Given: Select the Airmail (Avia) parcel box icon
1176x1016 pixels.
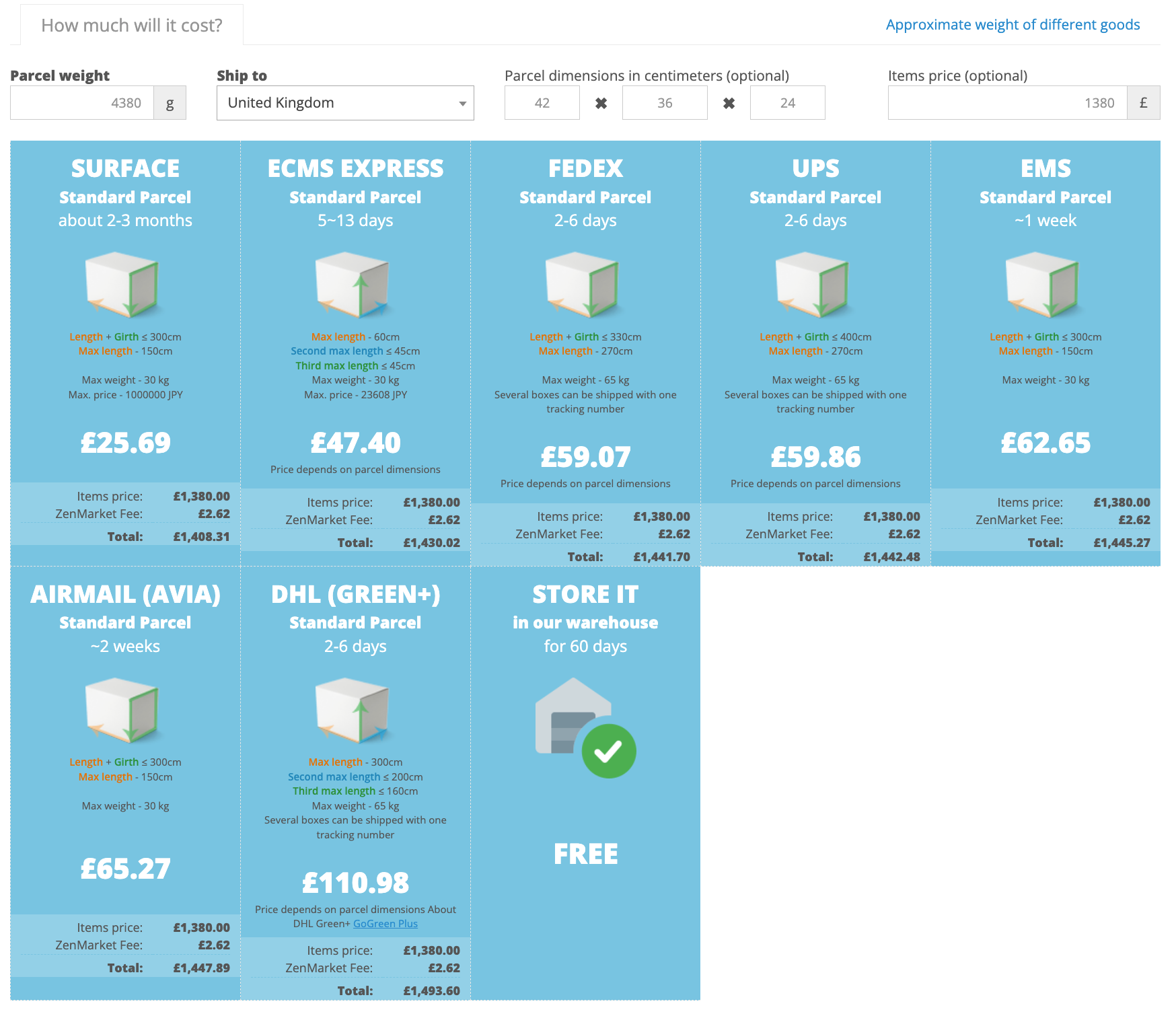Looking at the screenshot, I should (123, 710).
